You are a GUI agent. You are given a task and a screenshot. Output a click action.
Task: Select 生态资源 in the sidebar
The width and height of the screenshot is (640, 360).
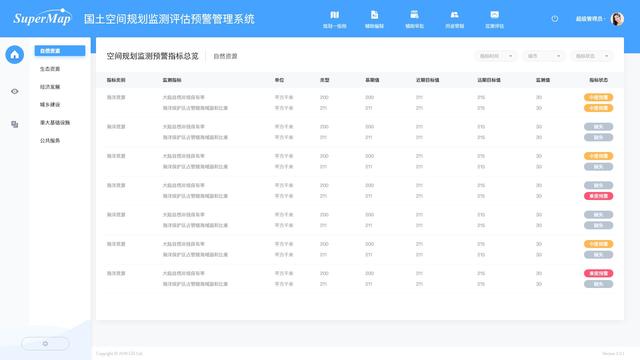pos(50,69)
